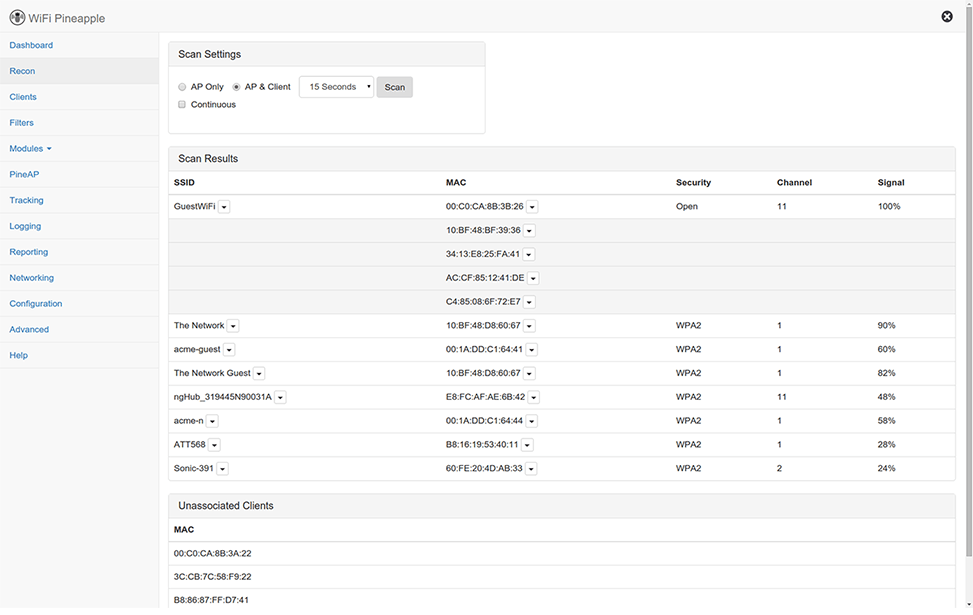This screenshot has height=615, width=973.
Task: Click the WiFi Pineapple logo icon
Action: 17,18
